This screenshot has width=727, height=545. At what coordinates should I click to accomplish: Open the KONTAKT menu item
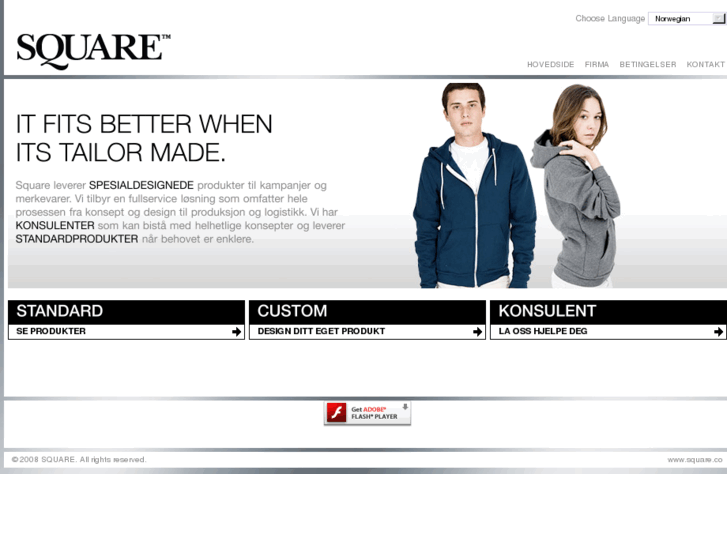[x=705, y=64]
